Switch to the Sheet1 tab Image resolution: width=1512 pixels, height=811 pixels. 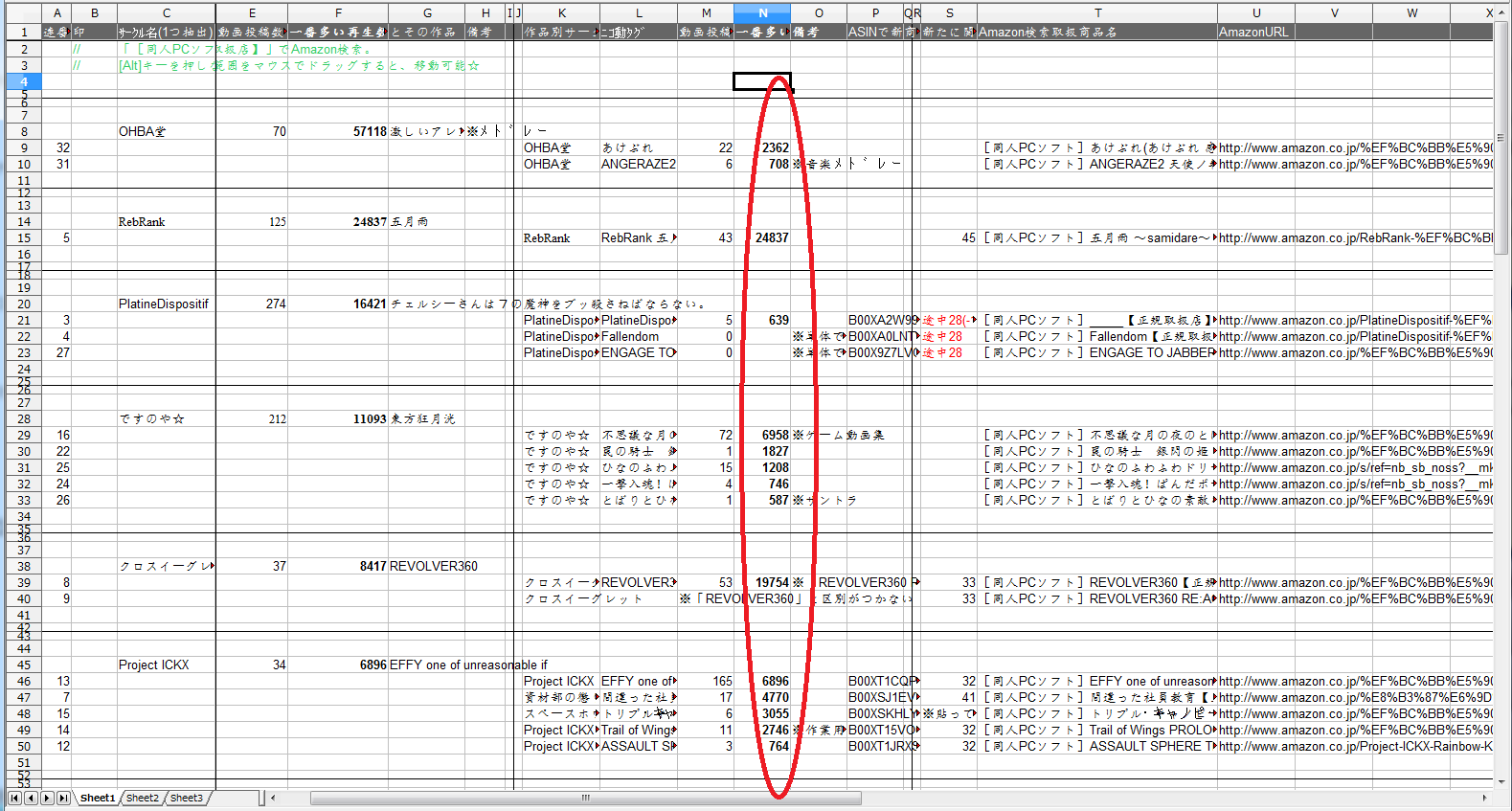(98, 798)
